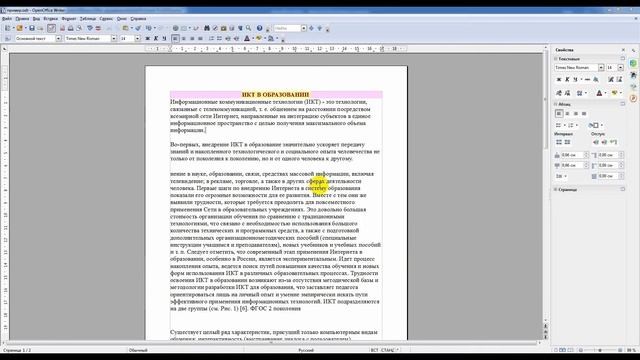Toggle Bold in the formatting toolbar

click(x=147, y=38)
